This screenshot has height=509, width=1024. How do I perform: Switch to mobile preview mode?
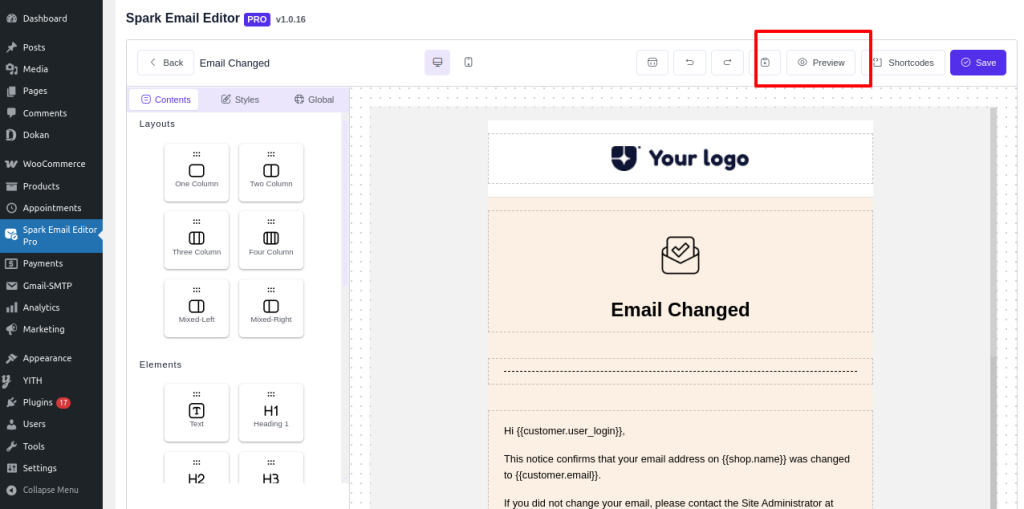(x=468, y=62)
